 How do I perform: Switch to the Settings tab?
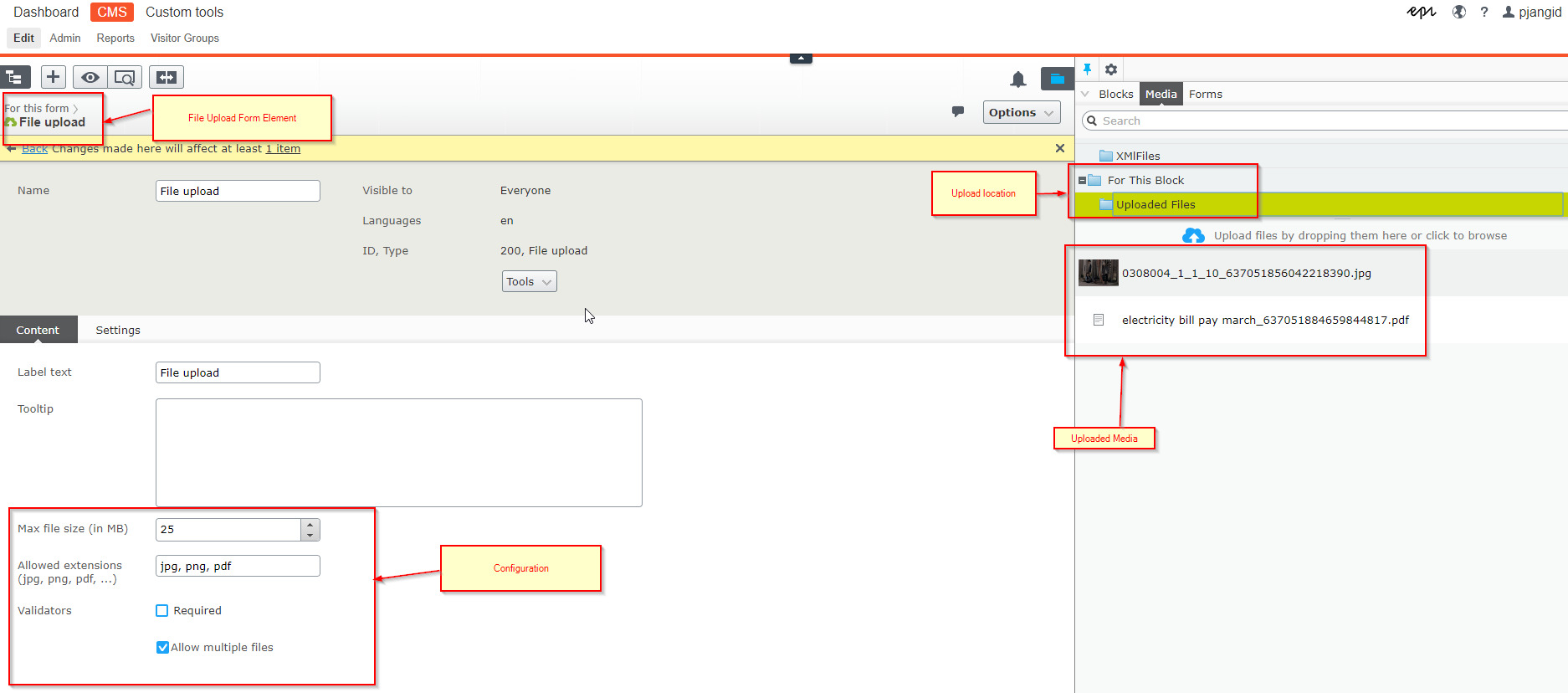coord(118,331)
